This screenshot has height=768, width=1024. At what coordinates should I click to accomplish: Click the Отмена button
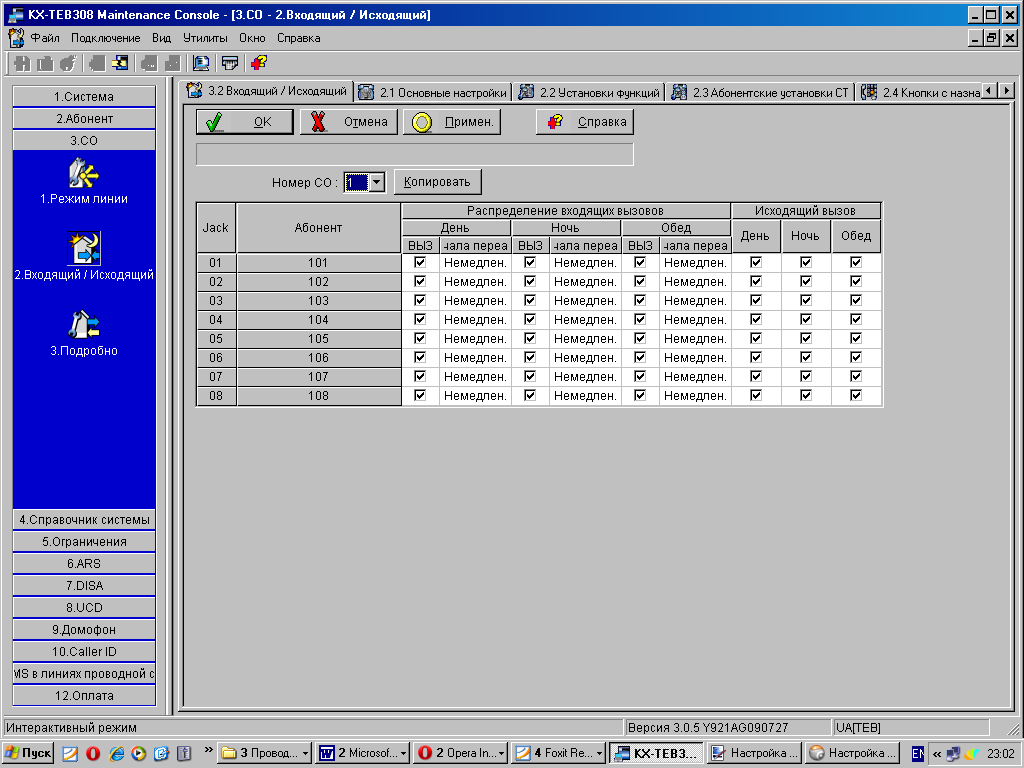tap(349, 121)
